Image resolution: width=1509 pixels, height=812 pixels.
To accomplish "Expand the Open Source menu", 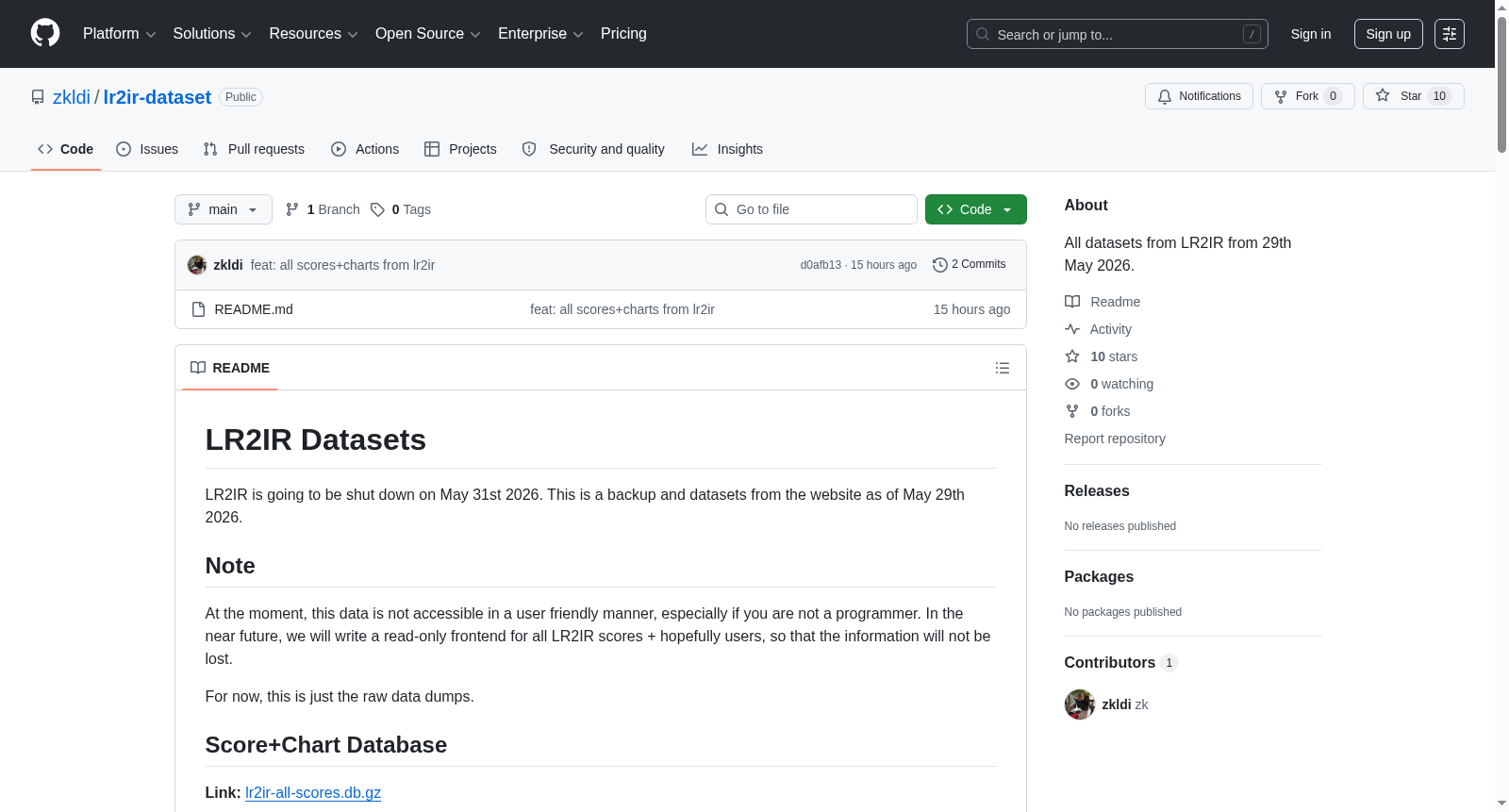I will point(428,34).
